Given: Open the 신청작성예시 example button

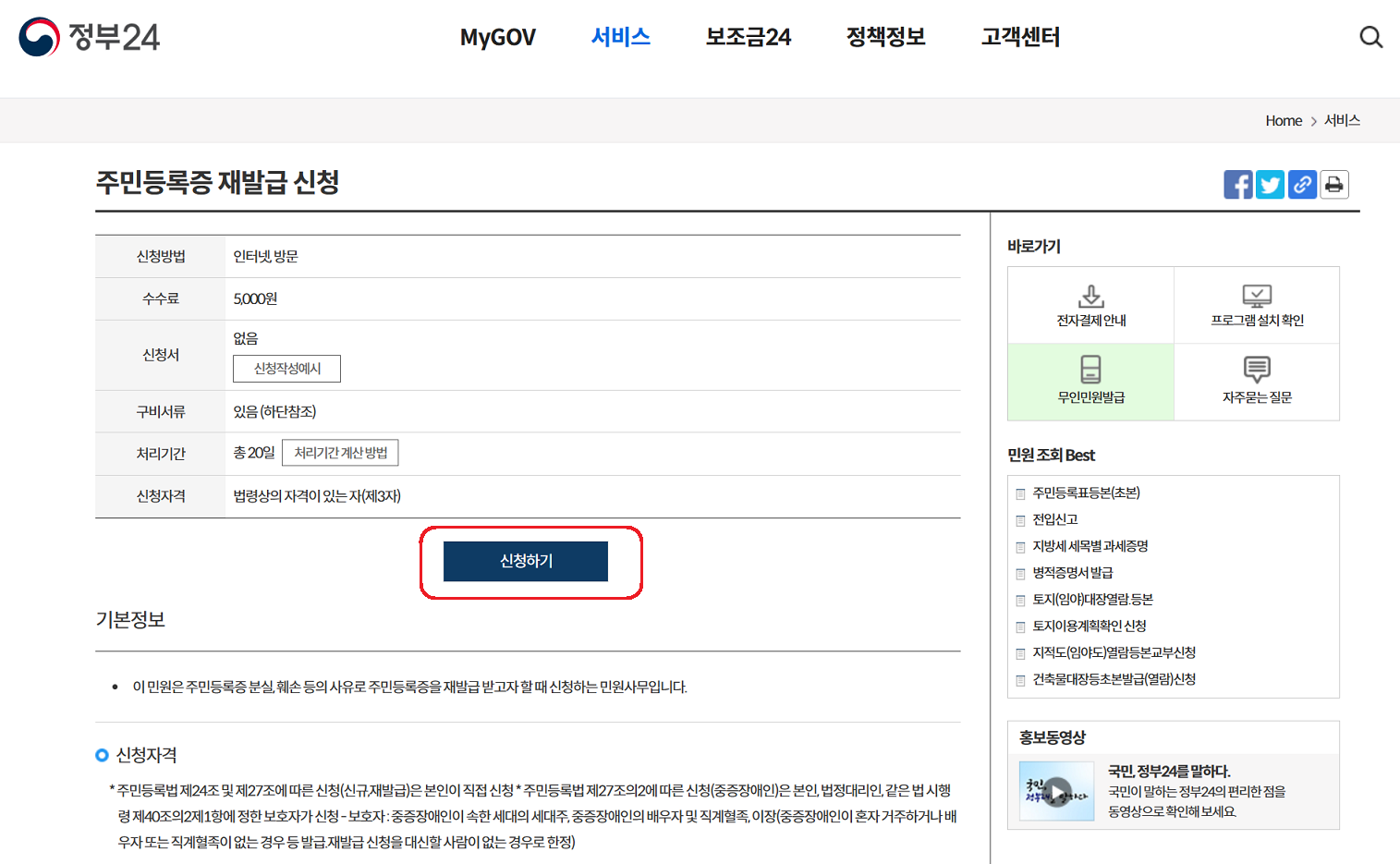Looking at the screenshot, I should click(287, 368).
